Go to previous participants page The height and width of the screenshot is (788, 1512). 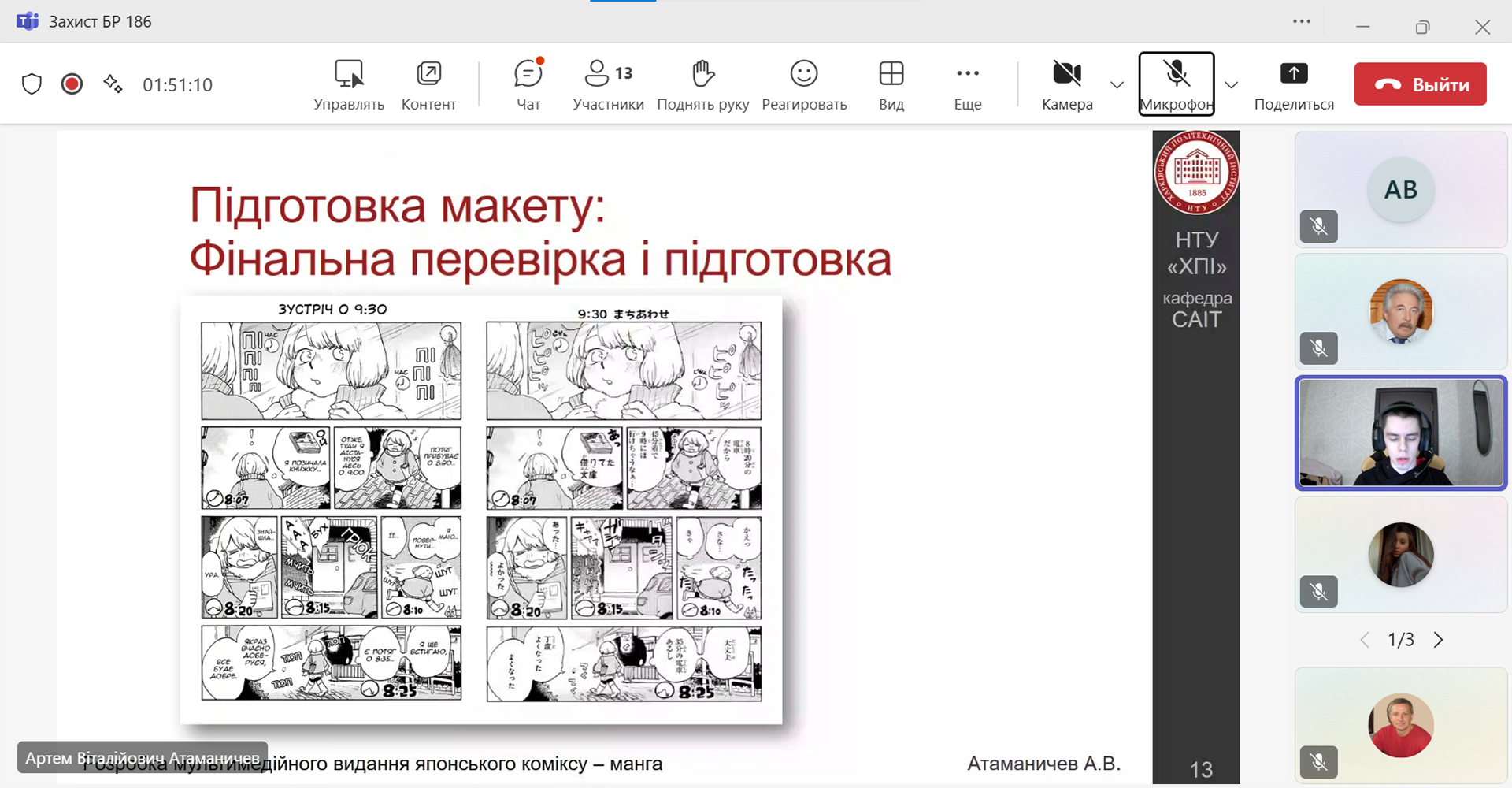(x=1365, y=640)
